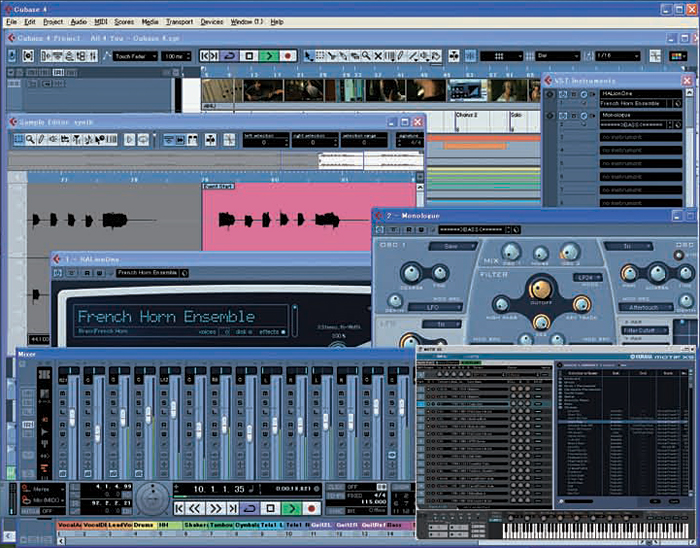The image size is (700, 548).
Task: Select the Draw pencil tool in project toolbar
Action: [401, 56]
